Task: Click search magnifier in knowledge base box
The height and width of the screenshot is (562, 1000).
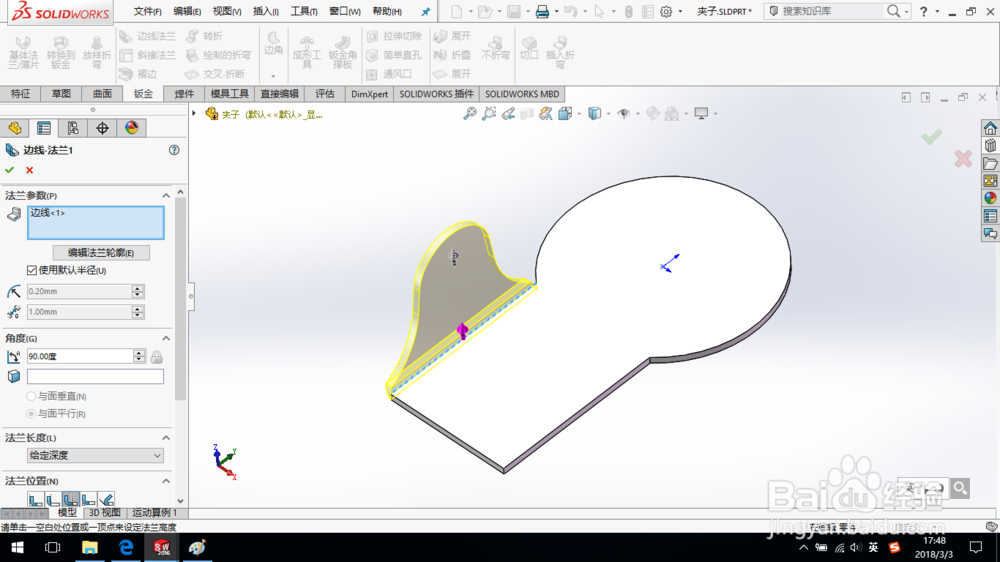Action: [893, 11]
